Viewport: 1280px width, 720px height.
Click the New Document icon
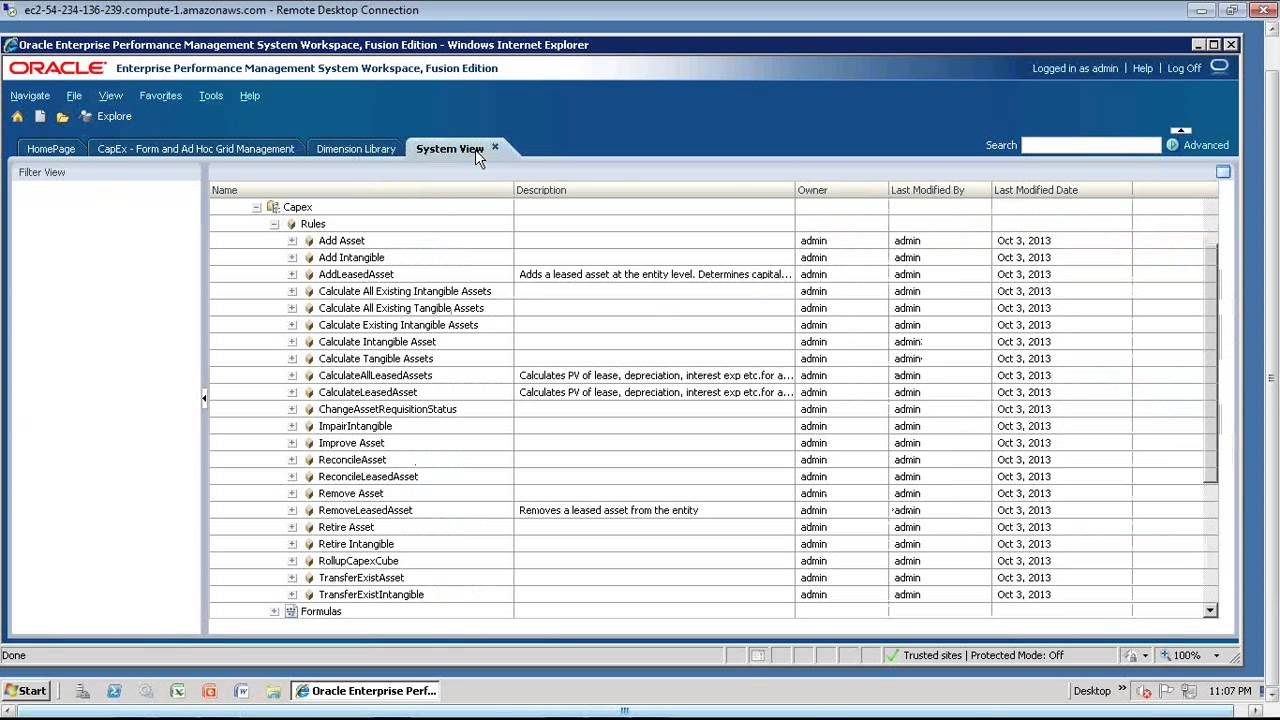point(40,116)
